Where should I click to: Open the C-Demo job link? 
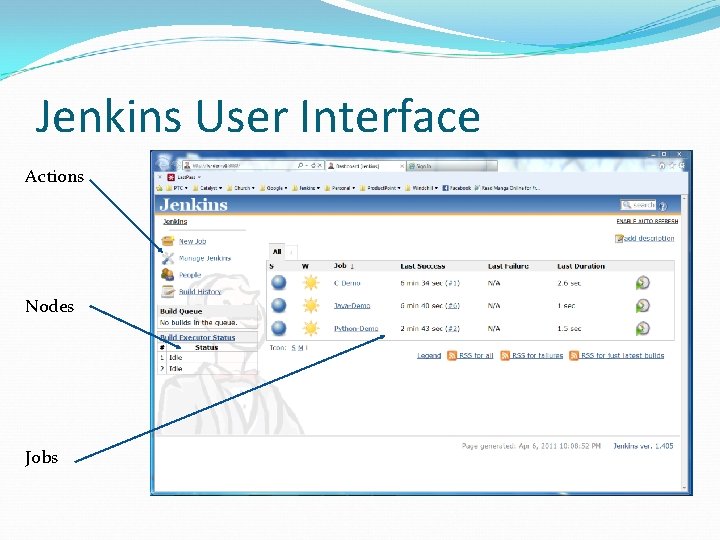click(x=347, y=283)
